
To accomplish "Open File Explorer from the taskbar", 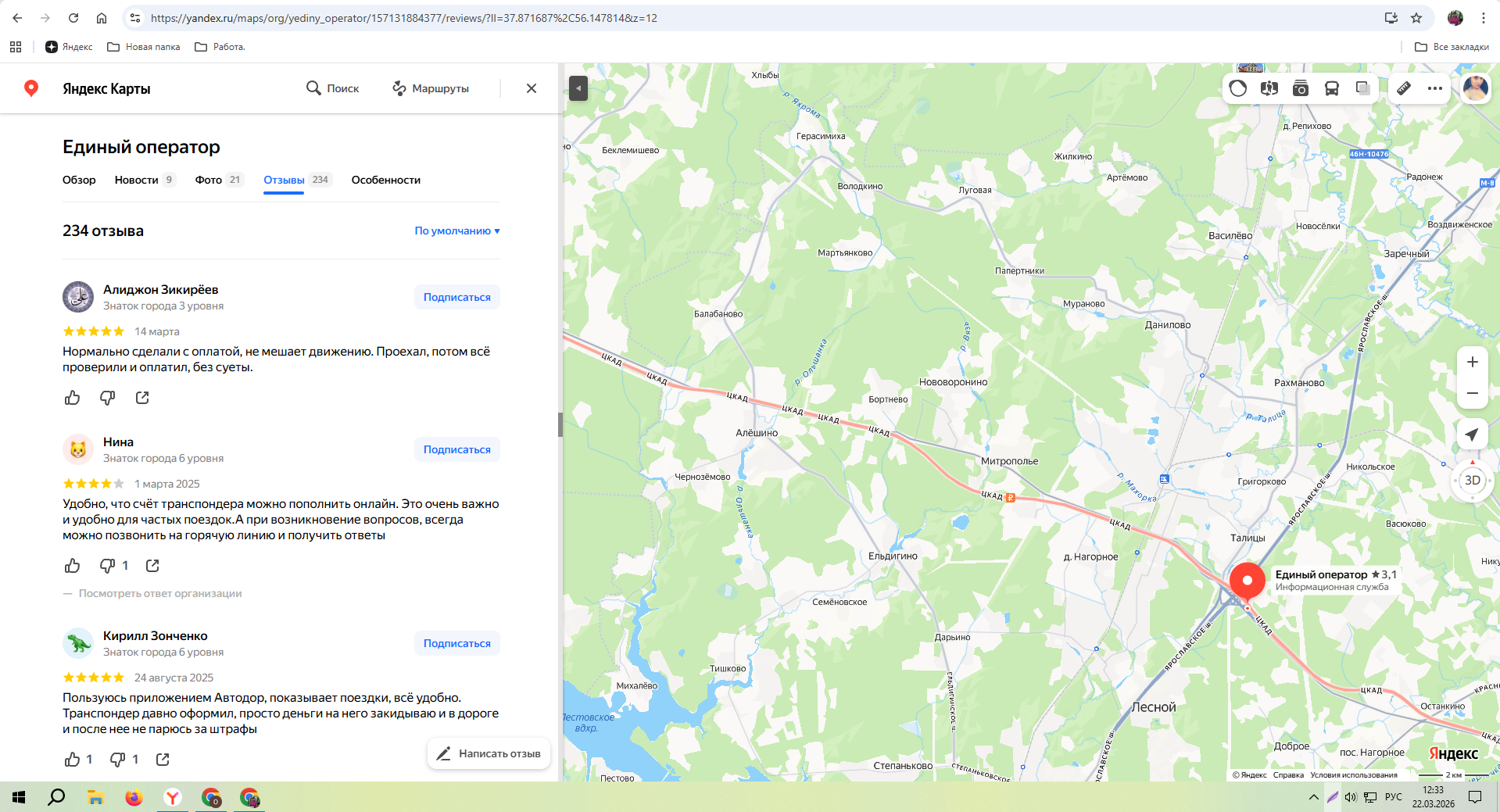I will pyautogui.click(x=95, y=798).
